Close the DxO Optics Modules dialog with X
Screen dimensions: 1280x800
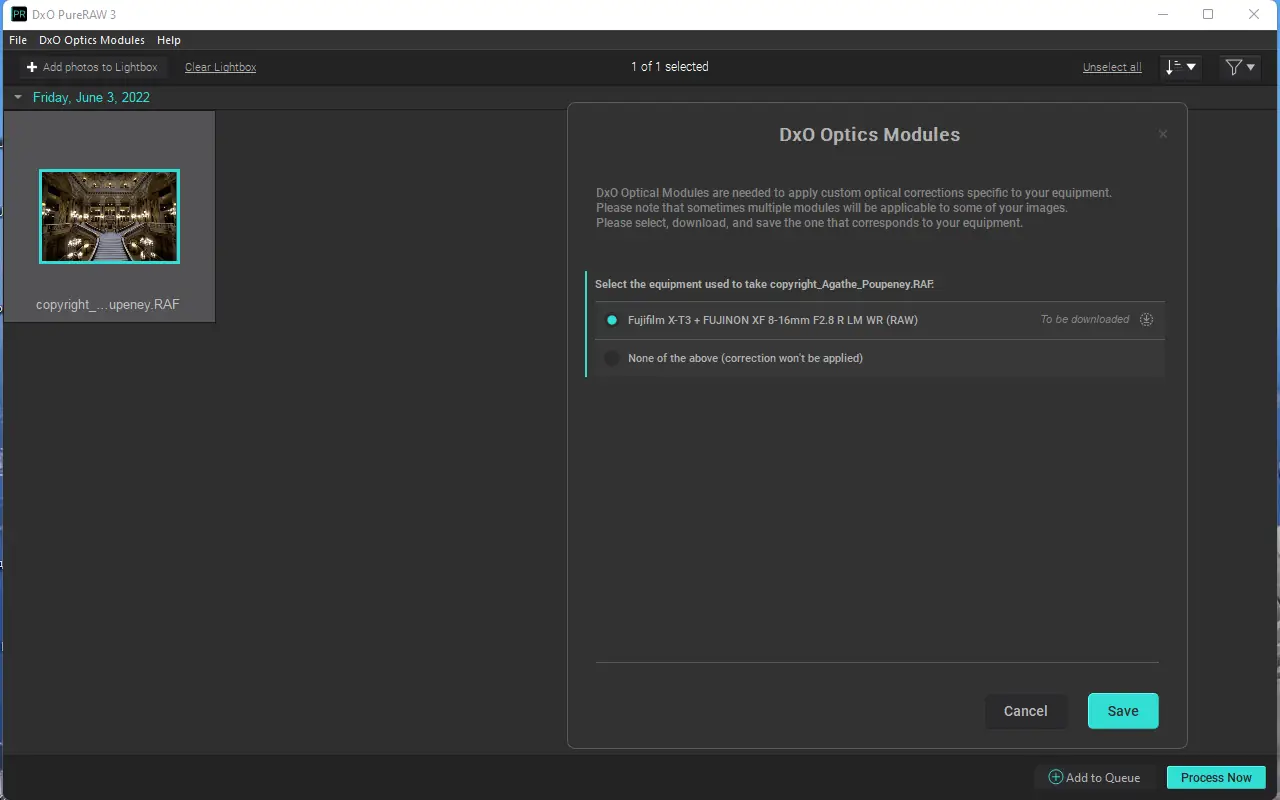point(1162,134)
